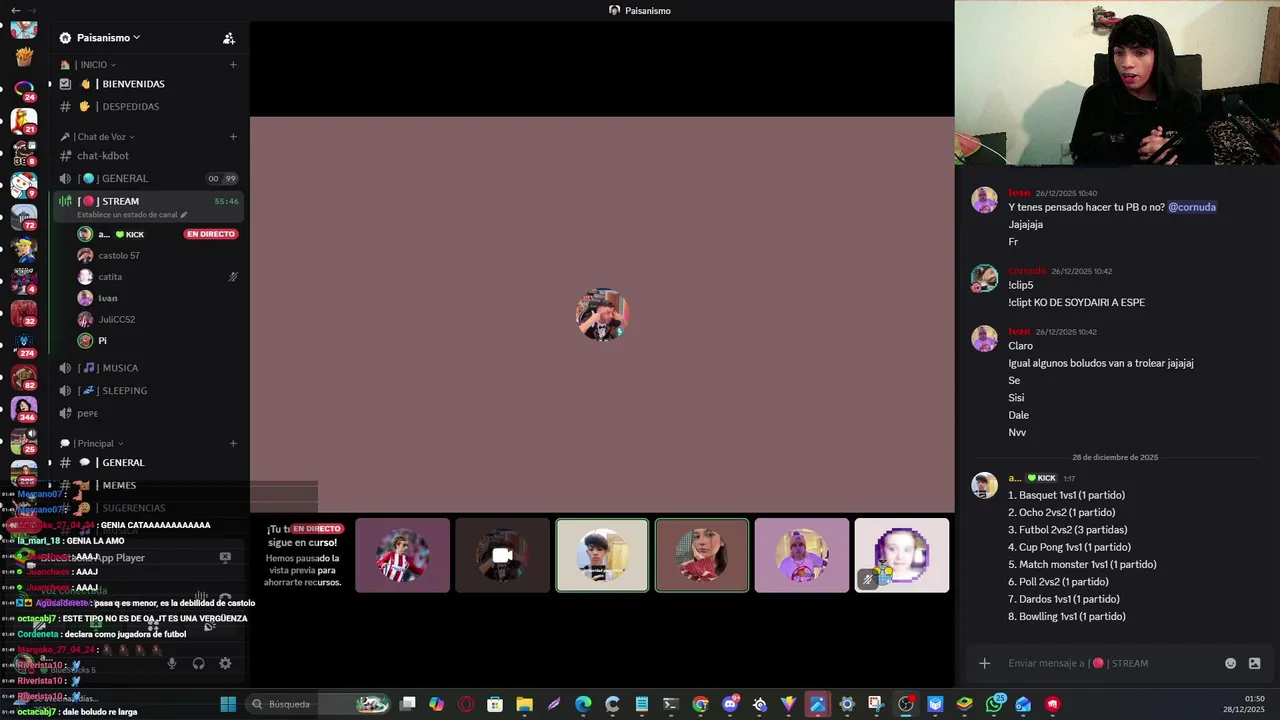This screenshot has height=720, width=1280.
Task: Open the Discord taskbar icon
Action: pyautogui.click(x=730, y=704)
